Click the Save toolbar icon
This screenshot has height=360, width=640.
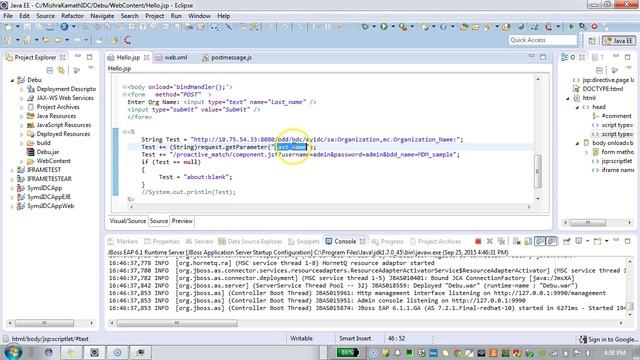click(27, 27)
